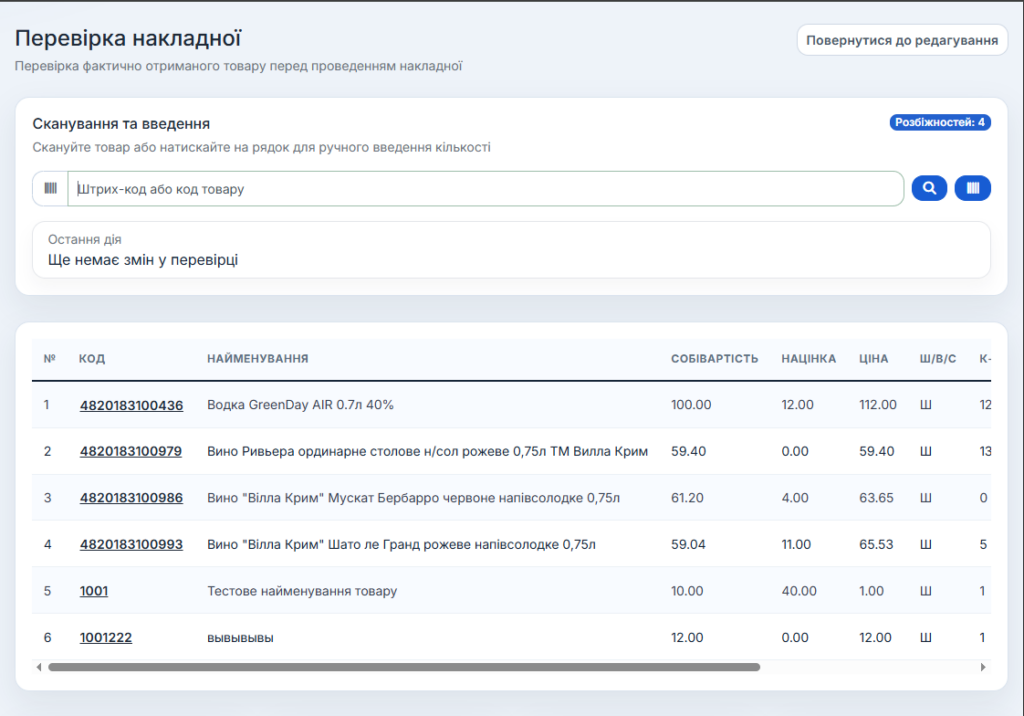The height and width of the screenshot is (716, 1024).
Task: Select row 'Тестове найменування товару'
Action: [x=302, y=591]
